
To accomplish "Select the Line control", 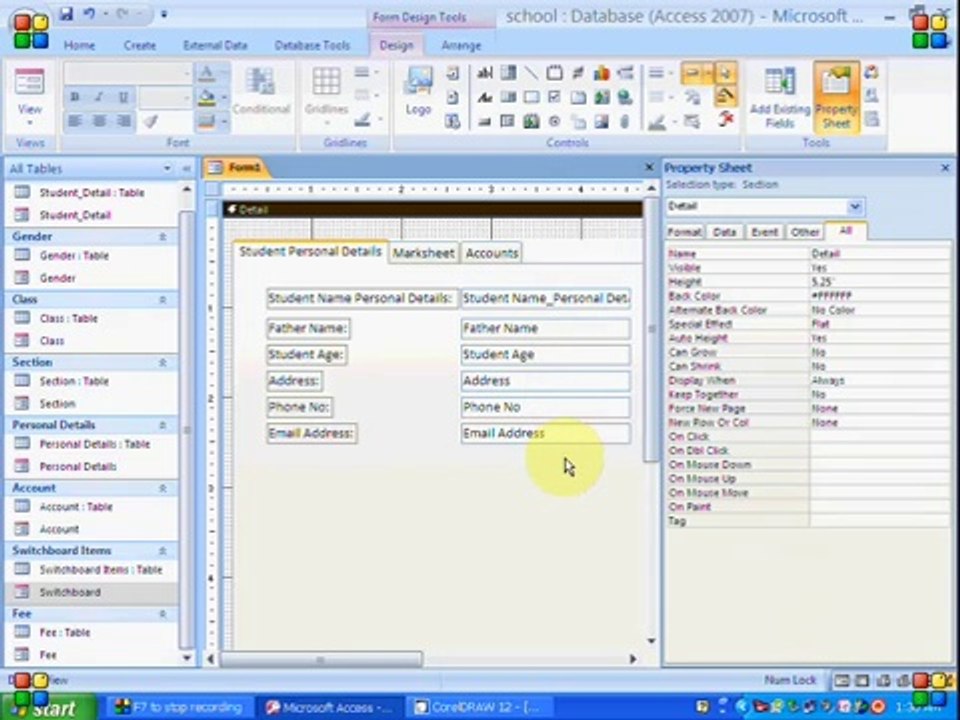I will [531, 73].
